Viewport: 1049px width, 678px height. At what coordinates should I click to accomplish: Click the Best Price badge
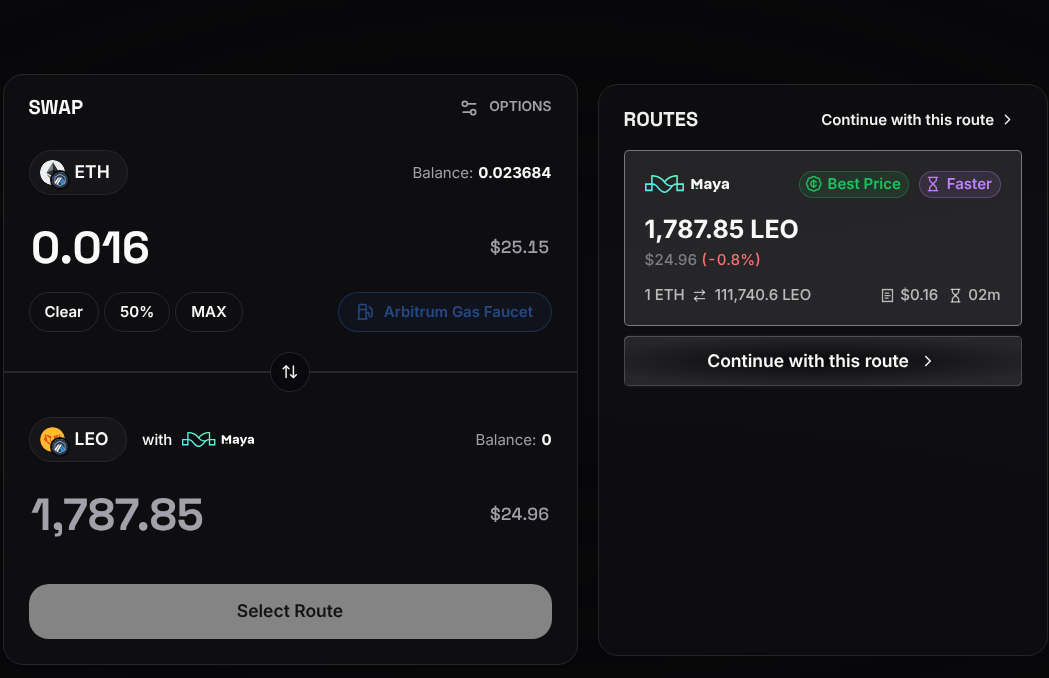pos(854,184)
